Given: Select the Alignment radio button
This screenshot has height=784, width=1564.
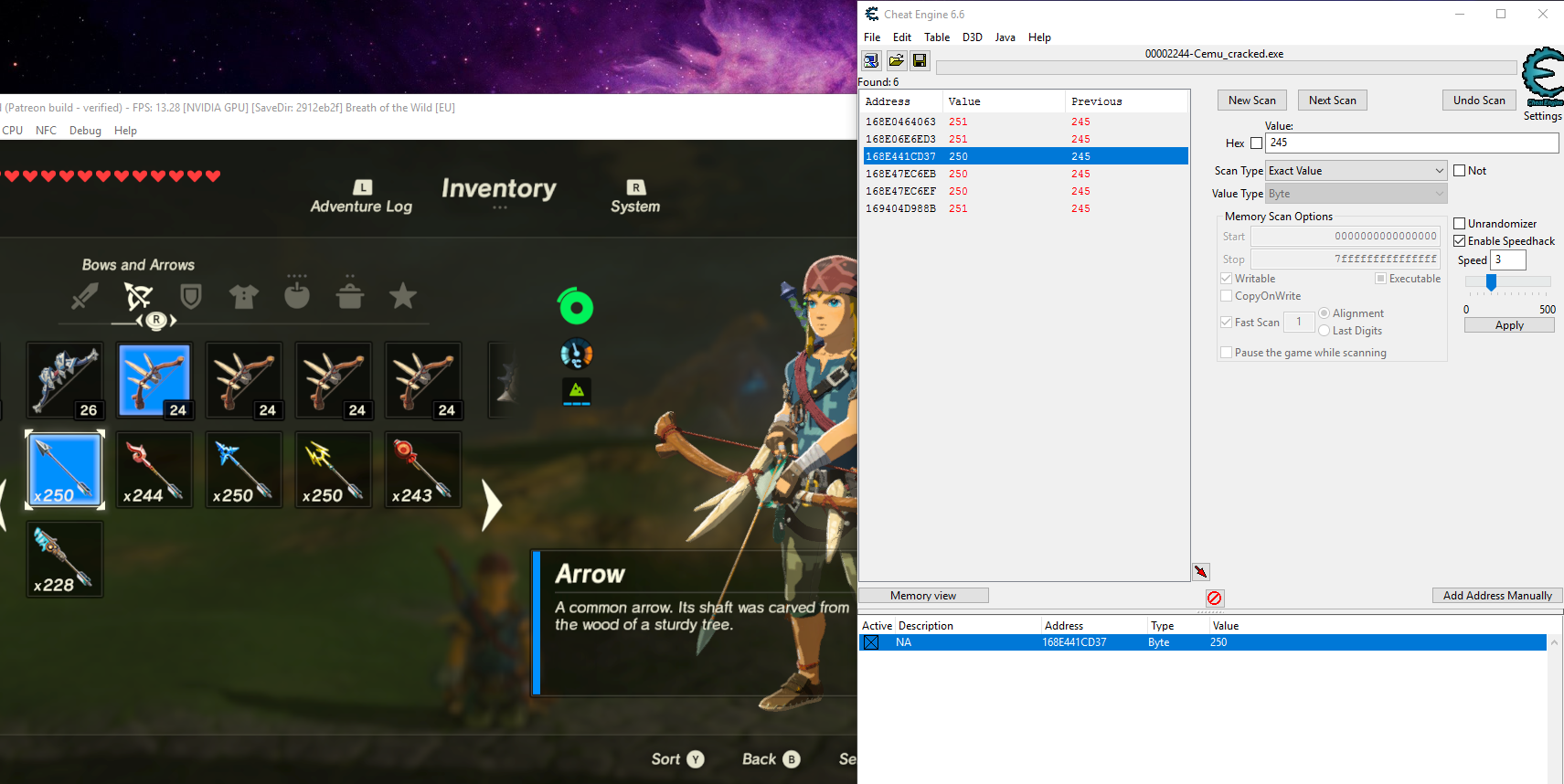Looking at the screenshot, I should [x=1325, y=313].
